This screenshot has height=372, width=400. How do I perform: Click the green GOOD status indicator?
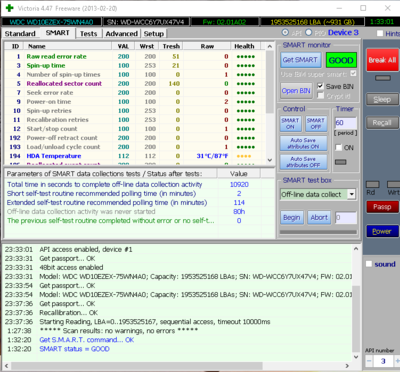tap(341, 60)
